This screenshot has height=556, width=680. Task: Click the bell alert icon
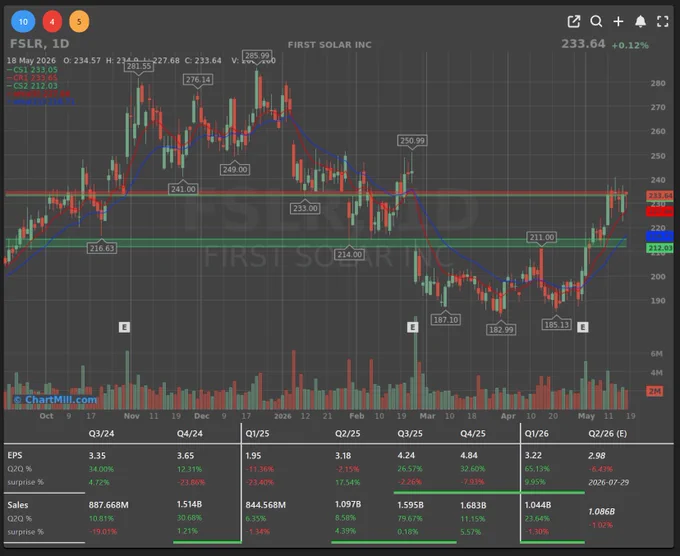click(x=641, y=21)
